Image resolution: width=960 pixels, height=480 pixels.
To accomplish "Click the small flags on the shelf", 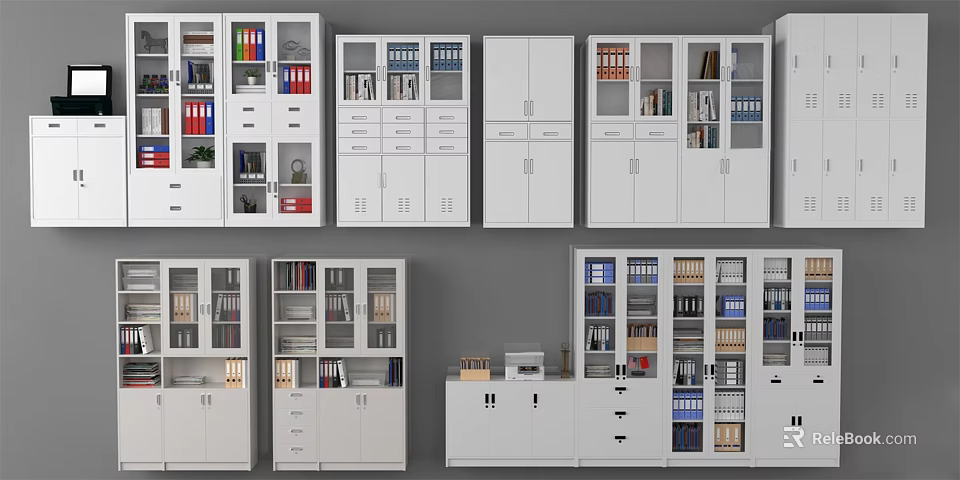I will [x=638, y=364].
